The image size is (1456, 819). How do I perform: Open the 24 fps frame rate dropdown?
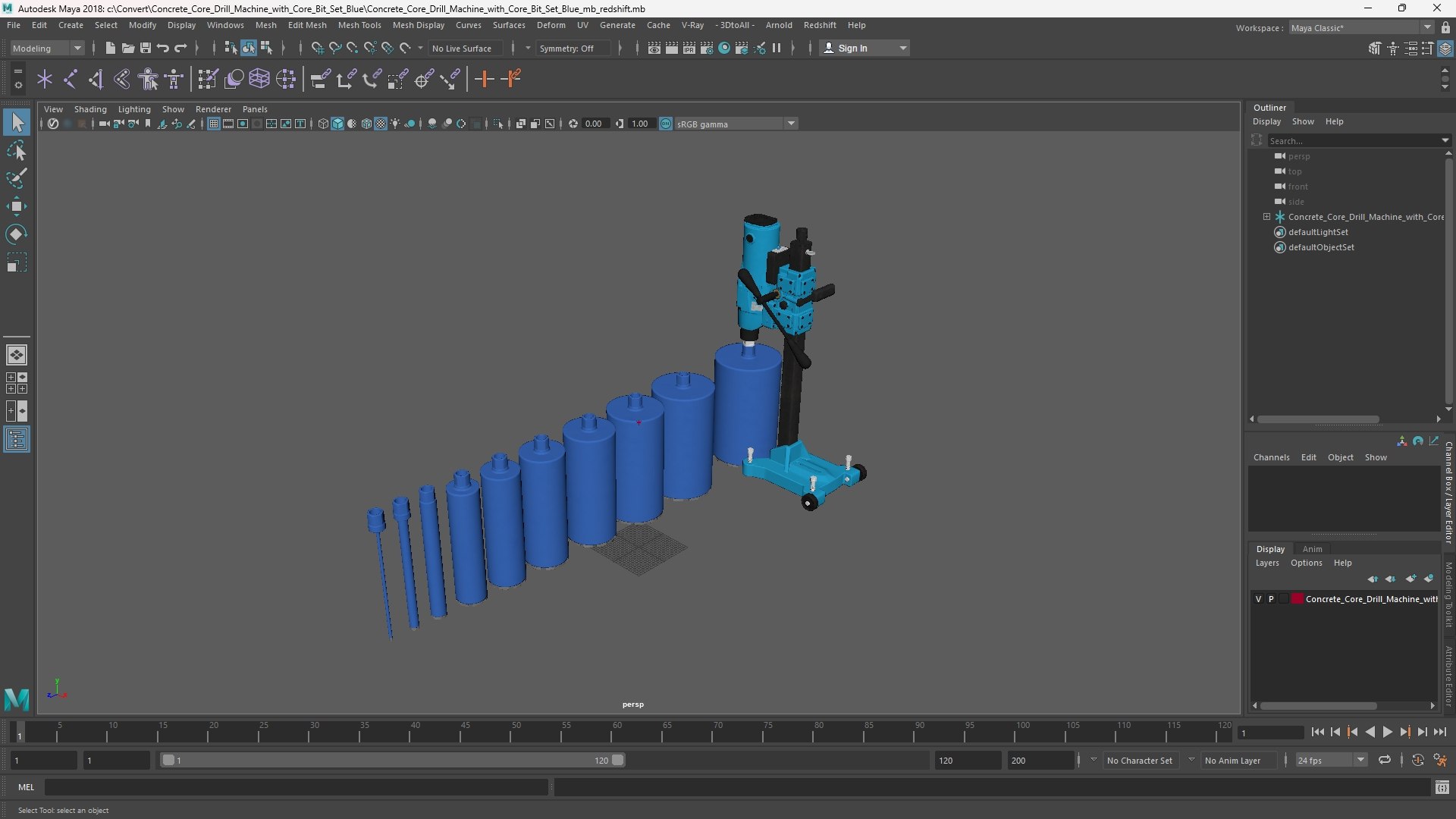point(1330,760)
